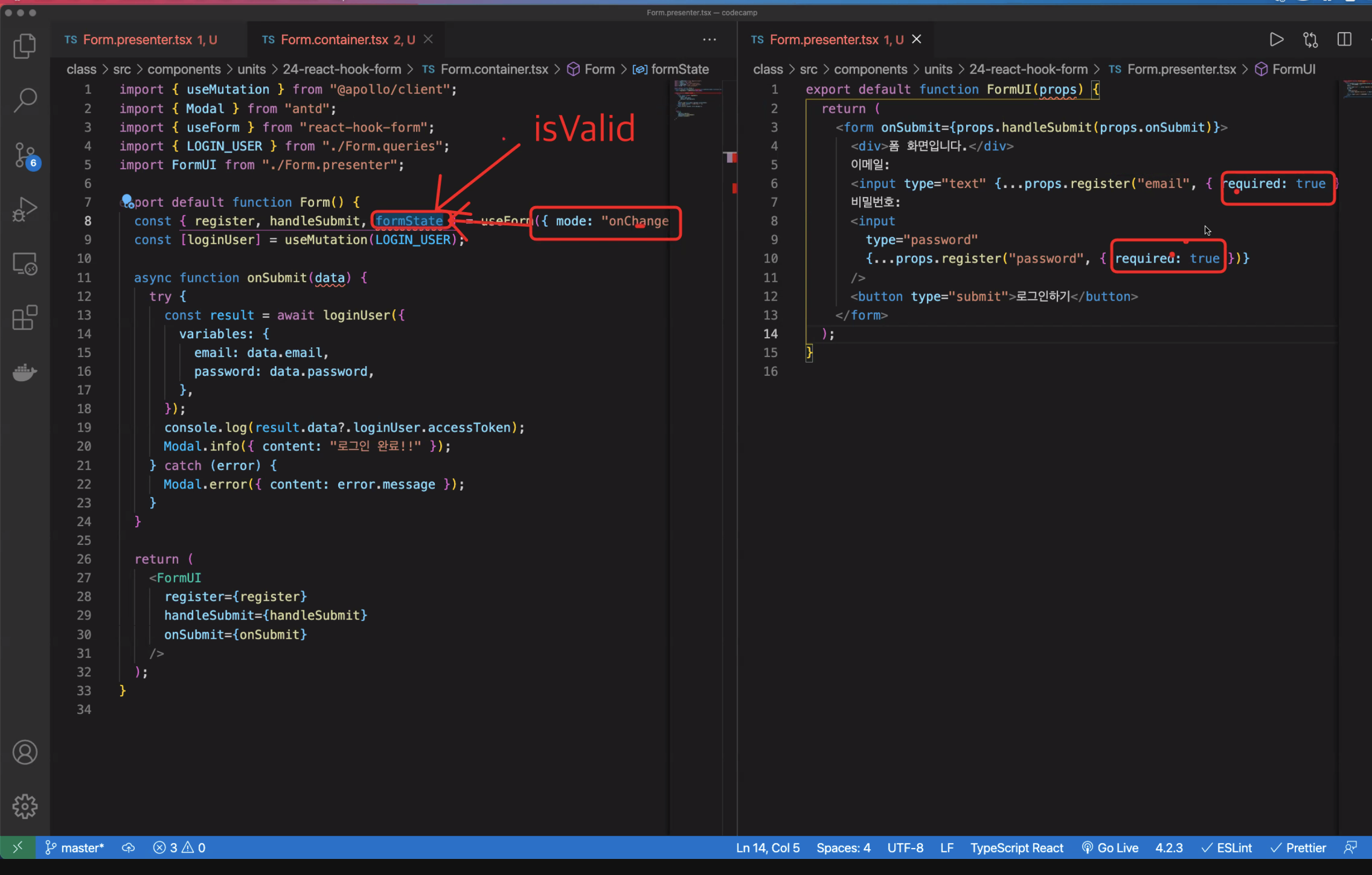Open the Explorer view in activity bar

25,46
